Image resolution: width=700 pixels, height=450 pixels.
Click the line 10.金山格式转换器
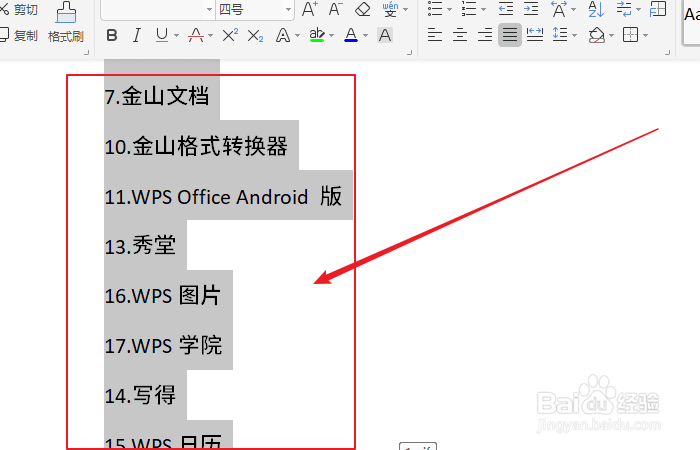click(x=196, y=146)
